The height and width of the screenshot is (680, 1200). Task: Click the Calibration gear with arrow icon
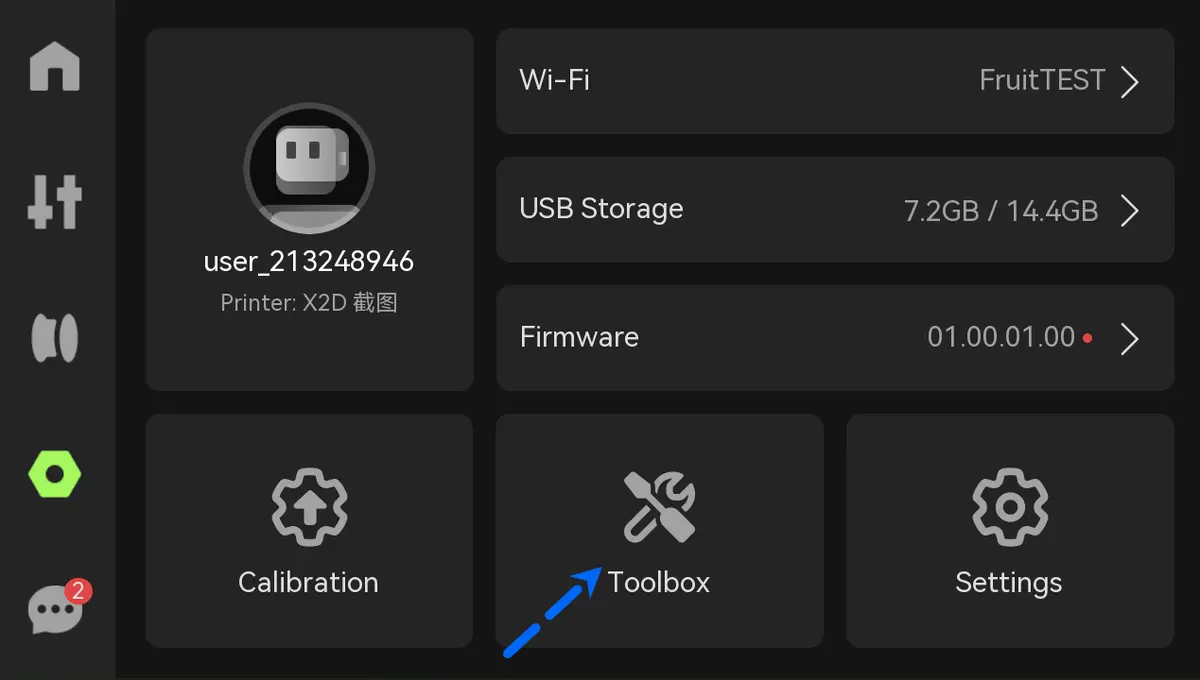(x=309, y=507)
